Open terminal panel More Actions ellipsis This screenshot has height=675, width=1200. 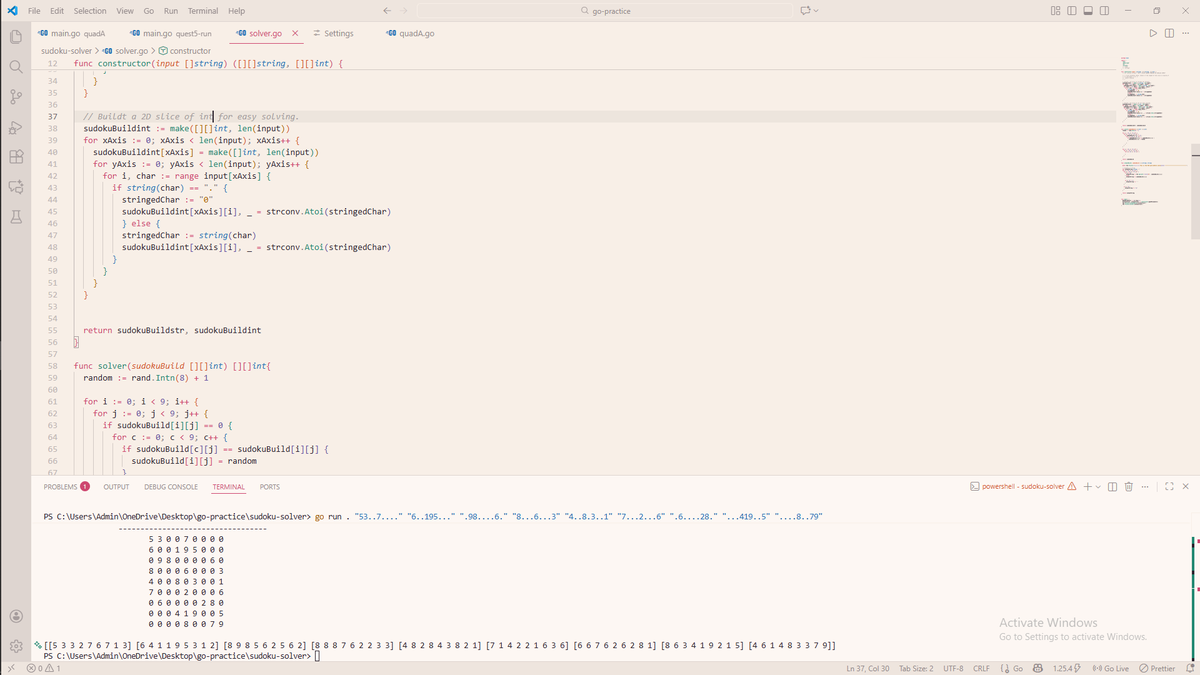1146,487
